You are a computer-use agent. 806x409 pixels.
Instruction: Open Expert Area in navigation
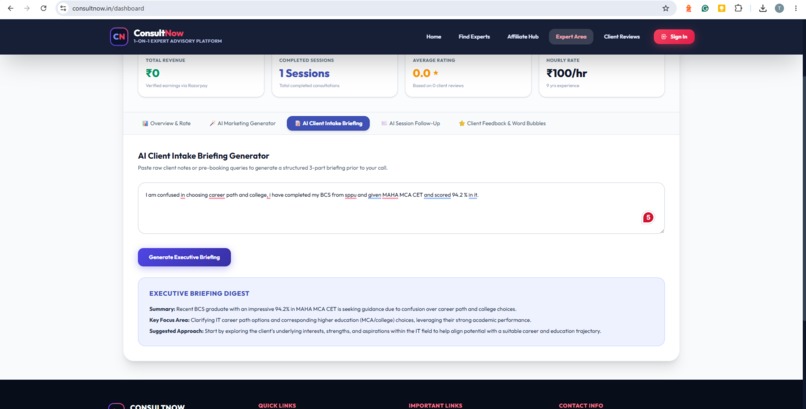(571, 36)
